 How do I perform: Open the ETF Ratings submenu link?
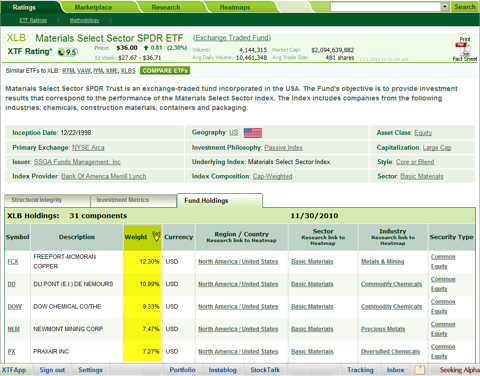click(x=33, y=20)
